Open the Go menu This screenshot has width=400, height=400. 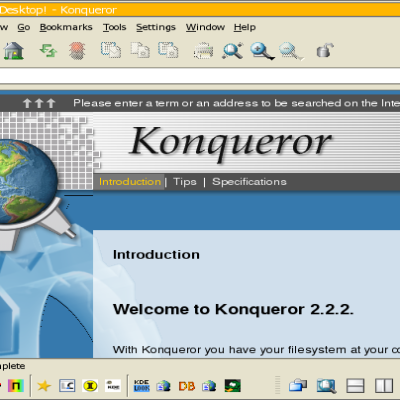click(24, 27)
